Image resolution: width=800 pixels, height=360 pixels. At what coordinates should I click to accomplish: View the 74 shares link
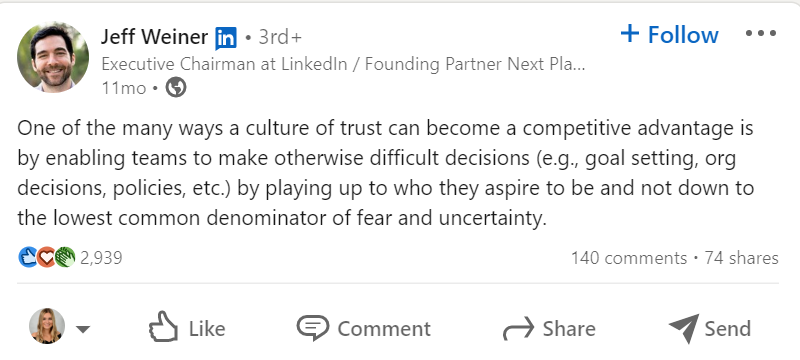pos(741,258)
